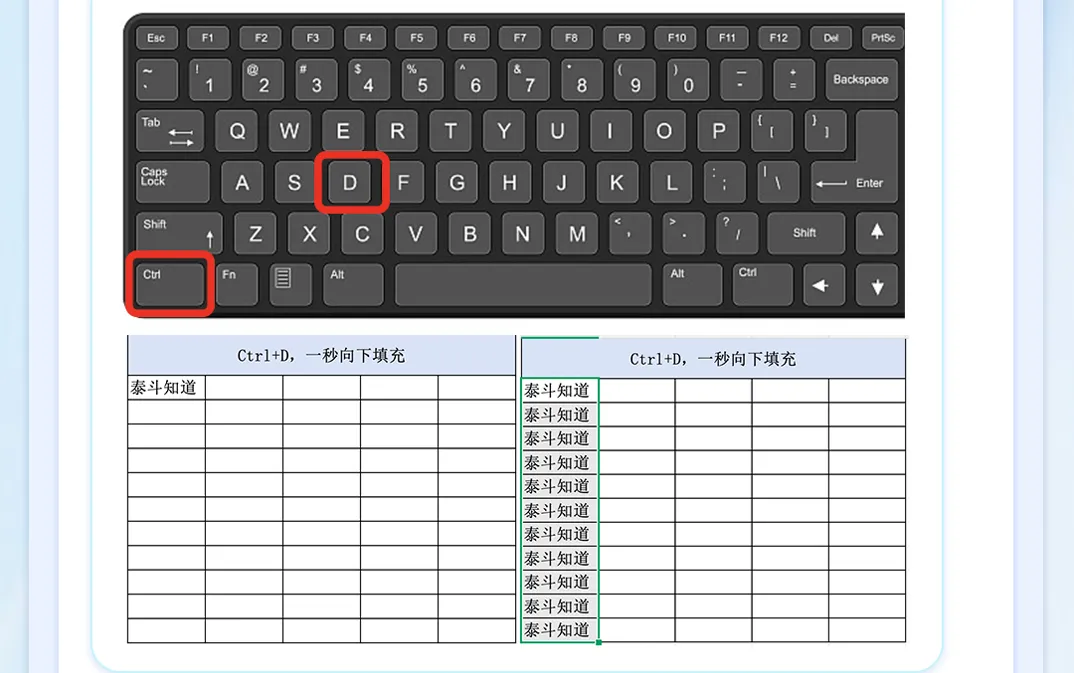Click the Y key
This screenshot has height=673, width=1074.
click(x=503, y=131)
